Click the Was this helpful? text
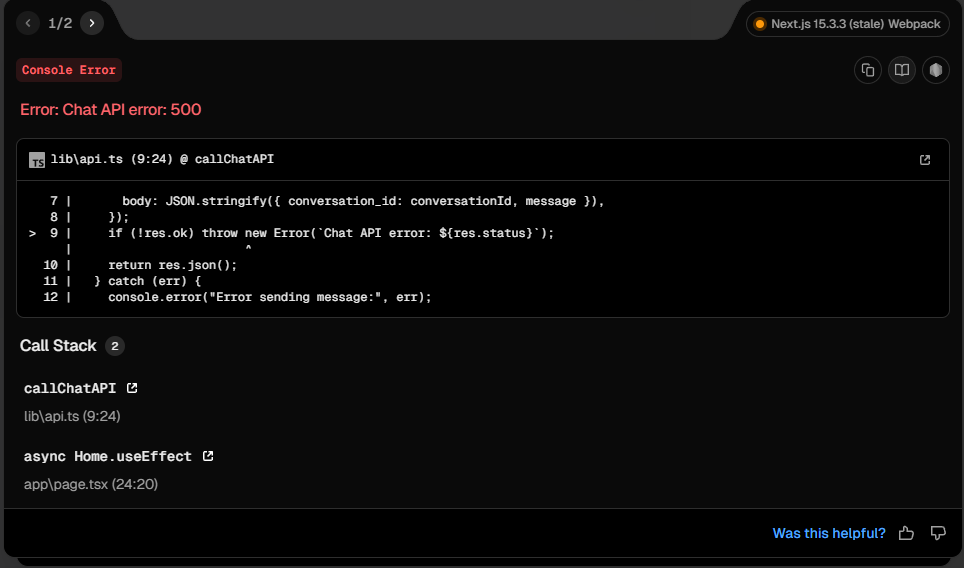The image size is (964, 568). (x=829, y=533)
